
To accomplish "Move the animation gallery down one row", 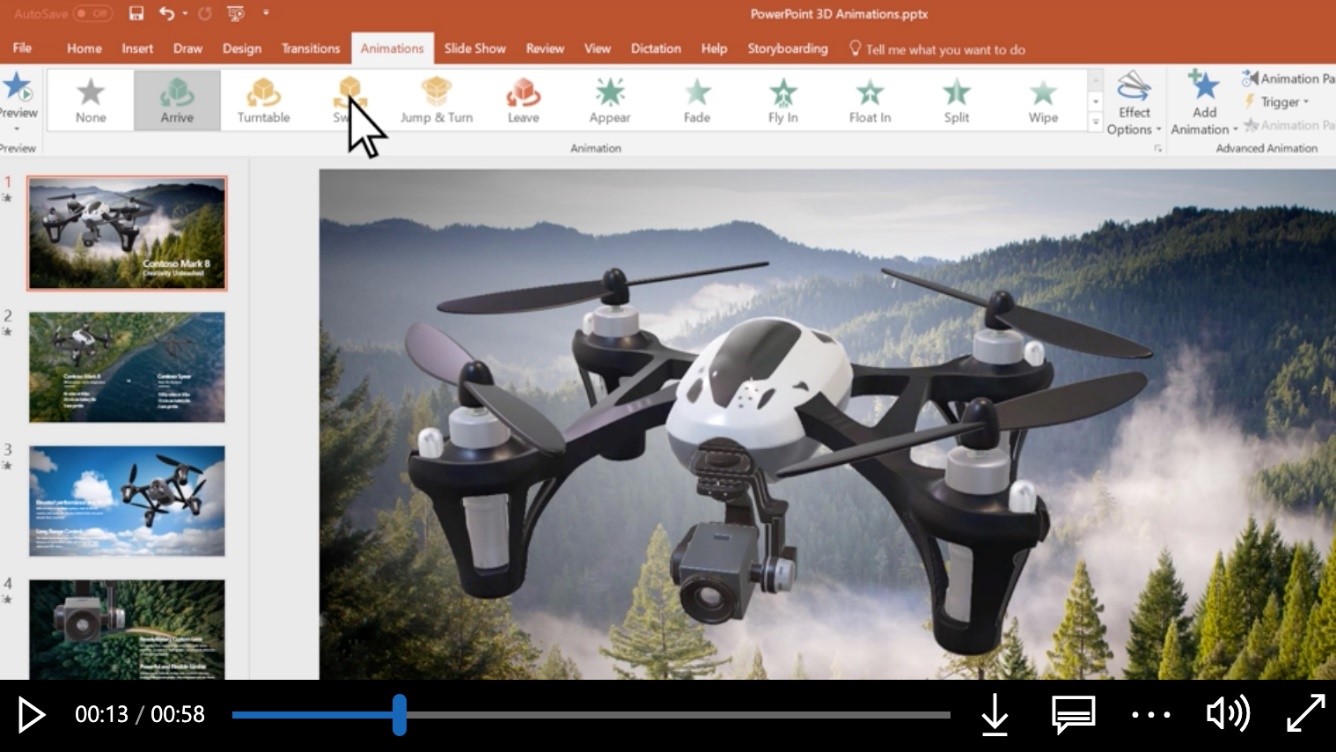I will pyautogui.click(x=1095, y=101).
